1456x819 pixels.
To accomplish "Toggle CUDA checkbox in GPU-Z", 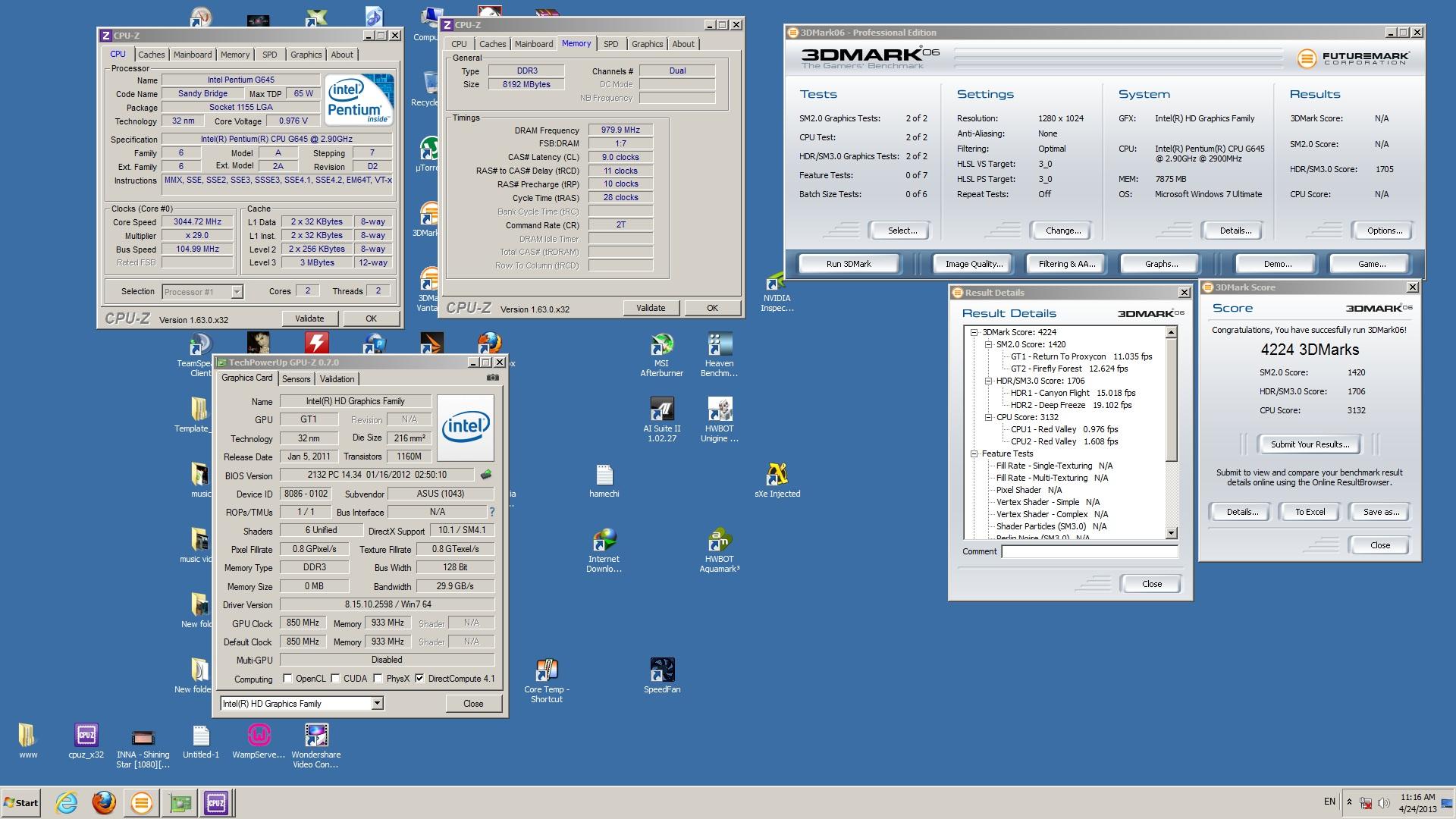I will coord(335,679).
